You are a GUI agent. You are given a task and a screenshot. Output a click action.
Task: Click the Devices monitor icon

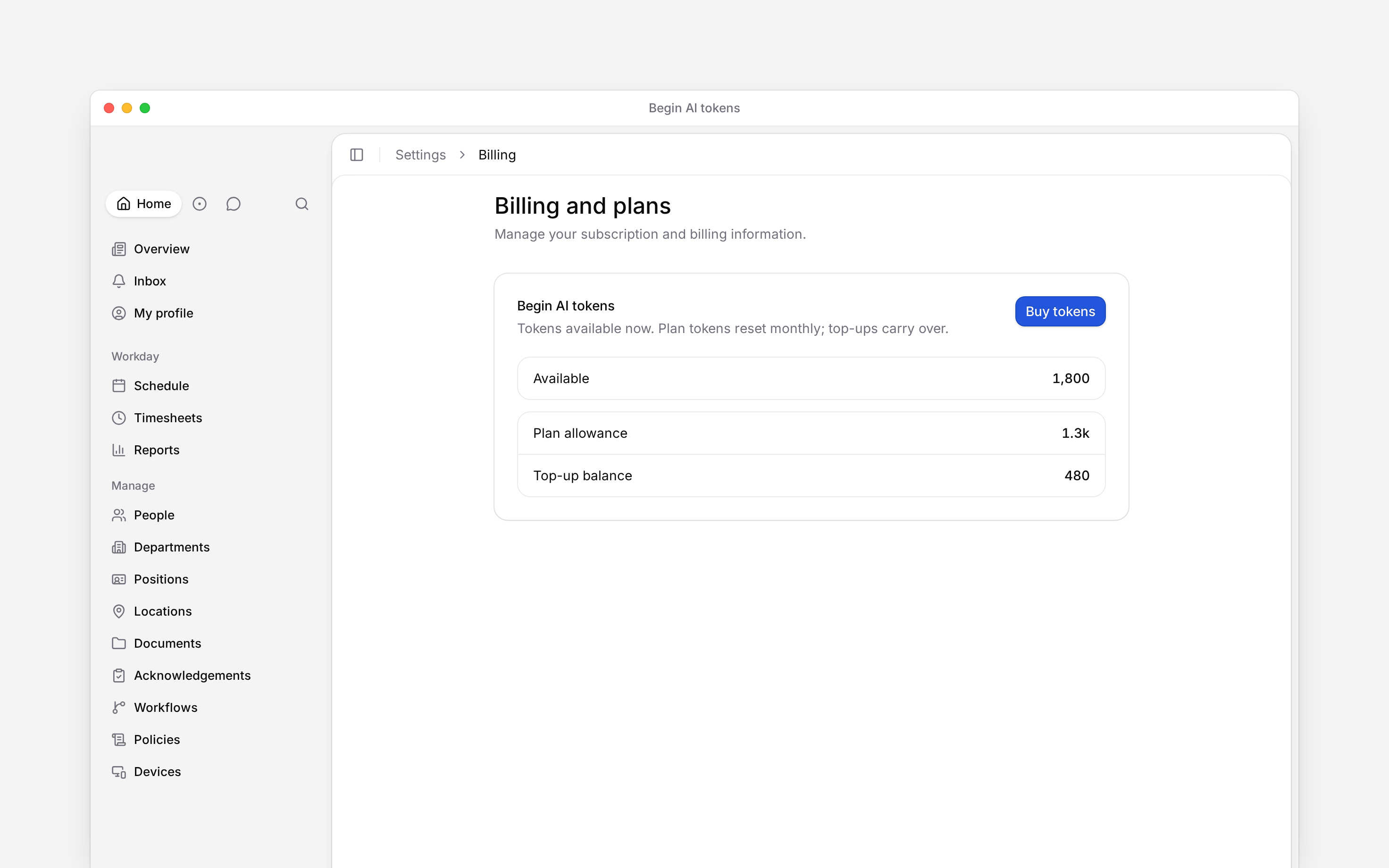119,772
